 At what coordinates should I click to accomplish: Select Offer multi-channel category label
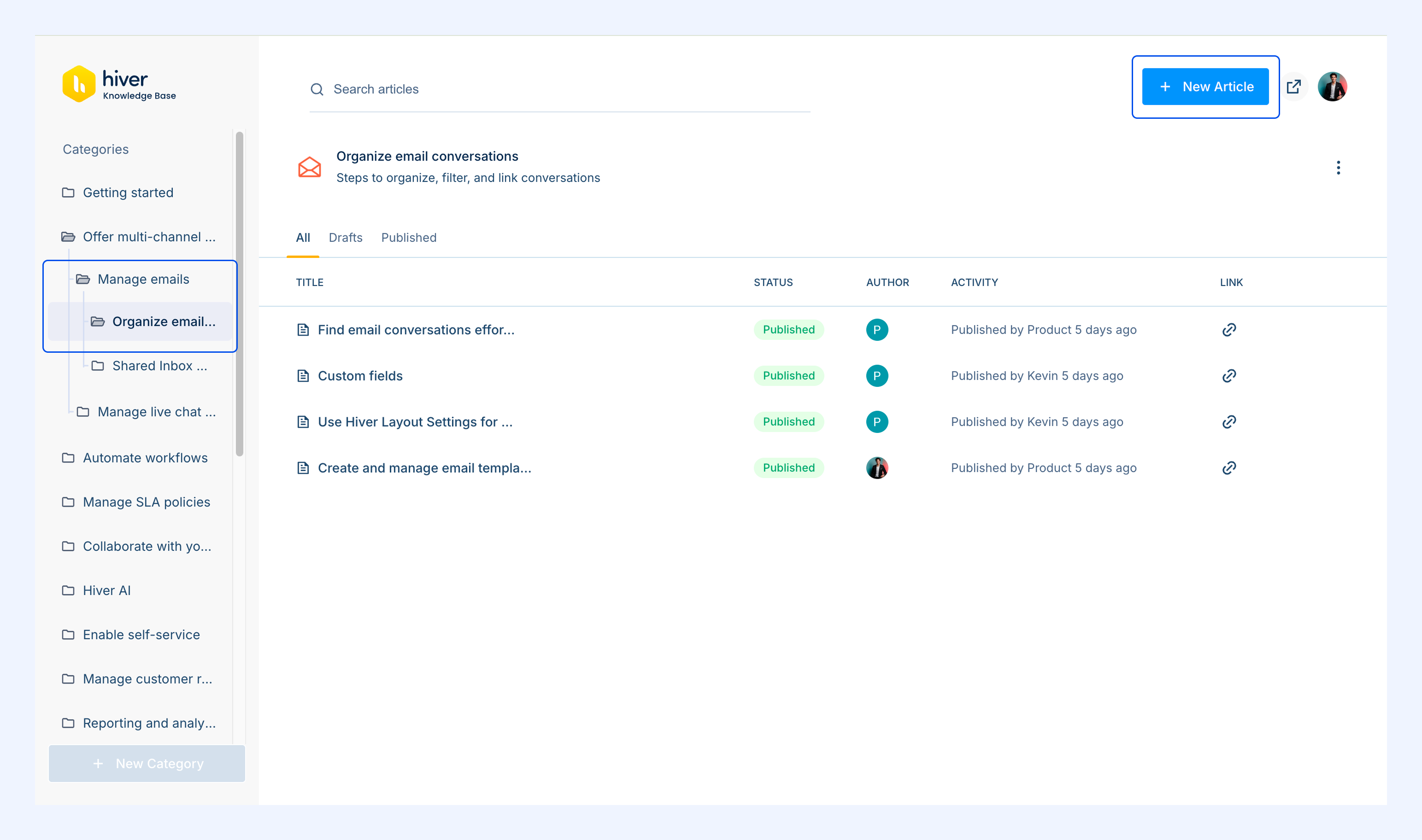pos(149,237)
